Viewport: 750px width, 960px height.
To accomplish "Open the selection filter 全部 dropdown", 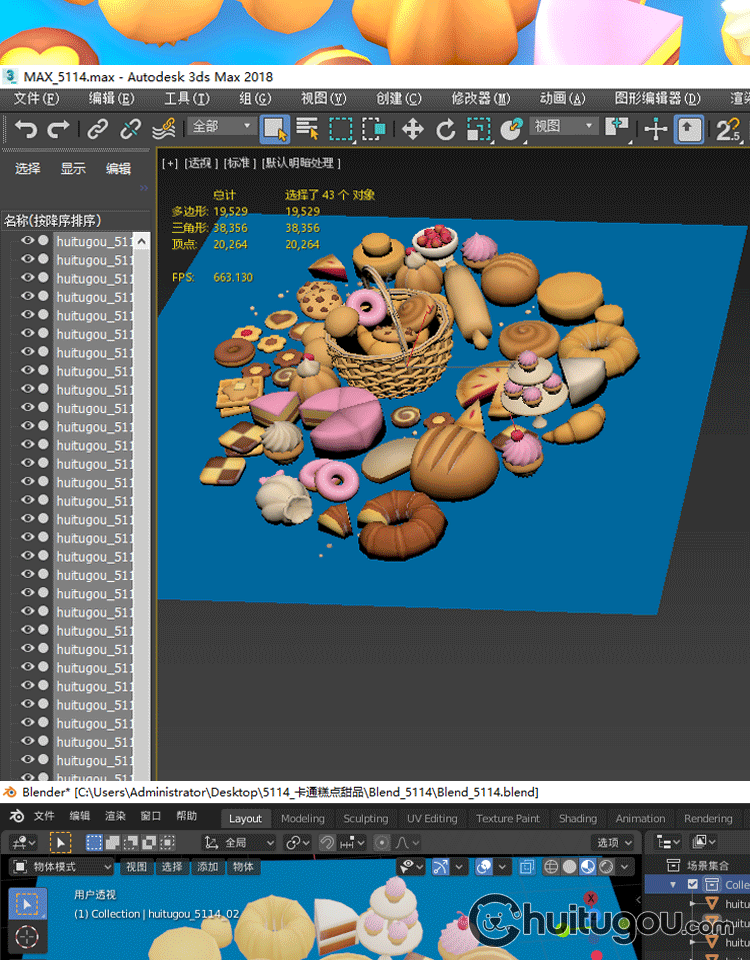I will 222,126.
